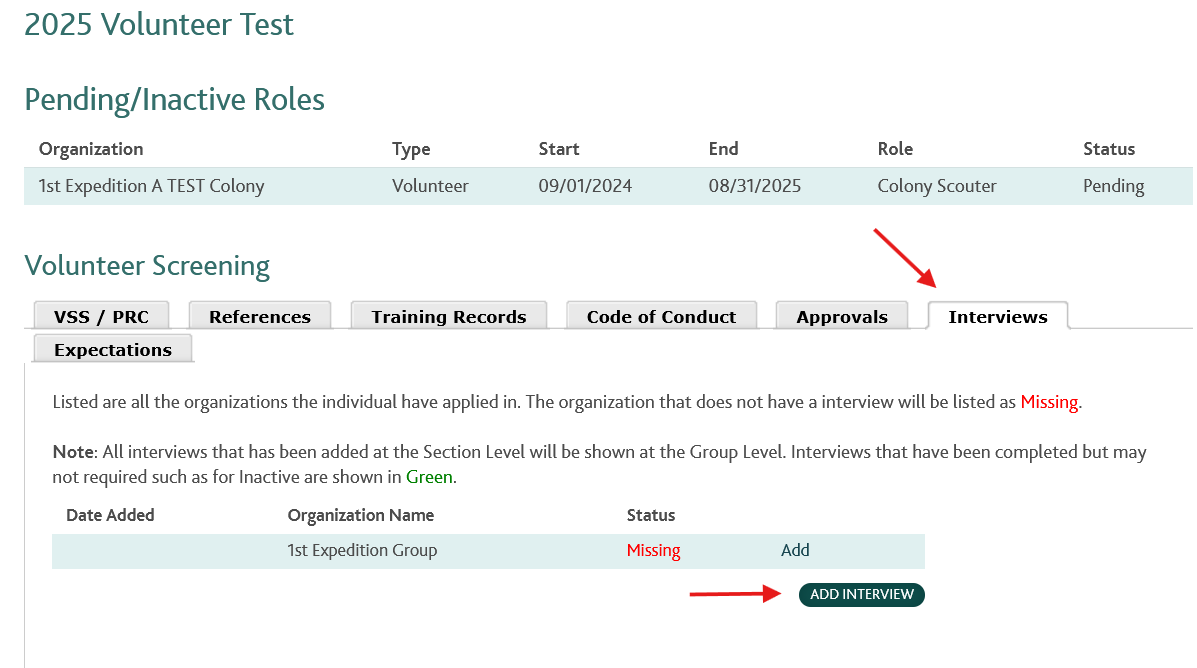Click the Date Added column header

click(x=110, y=515)
